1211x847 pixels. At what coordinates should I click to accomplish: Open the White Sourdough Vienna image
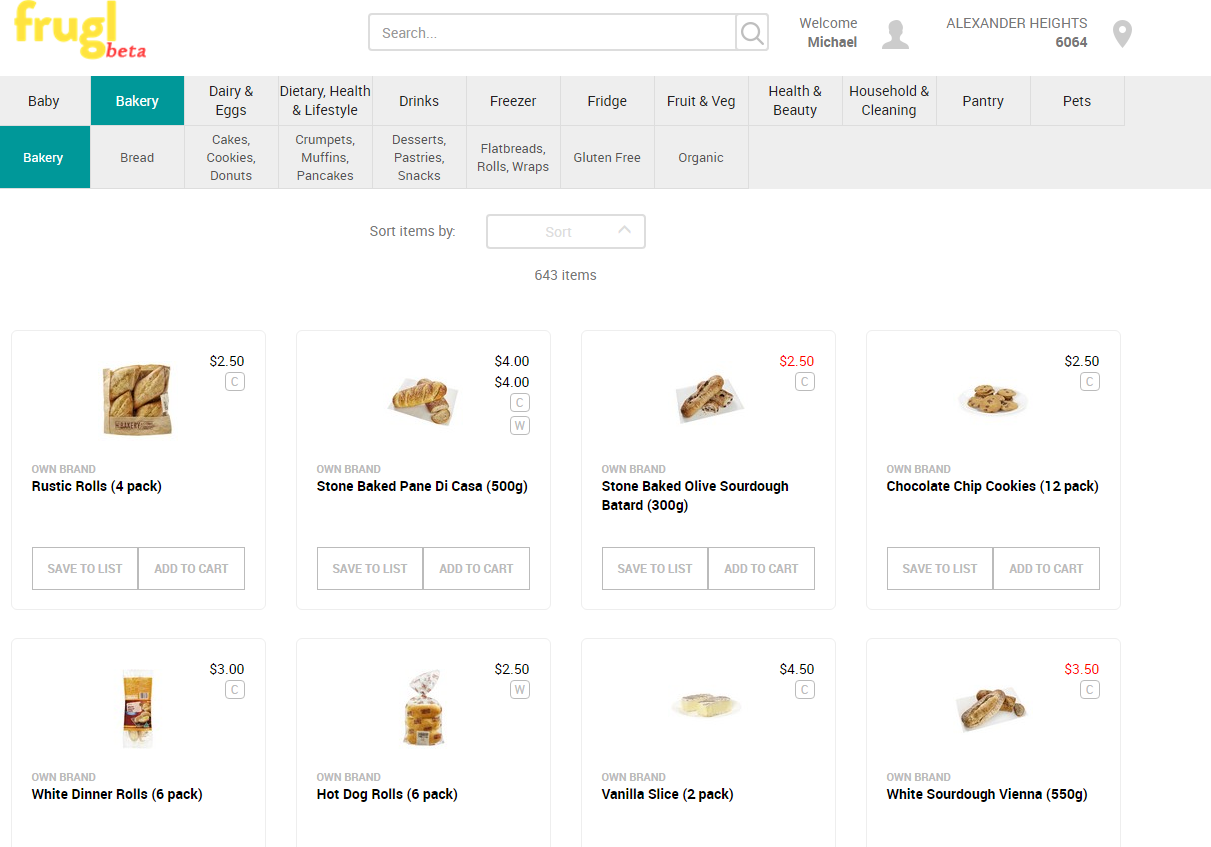pos(993,708)
